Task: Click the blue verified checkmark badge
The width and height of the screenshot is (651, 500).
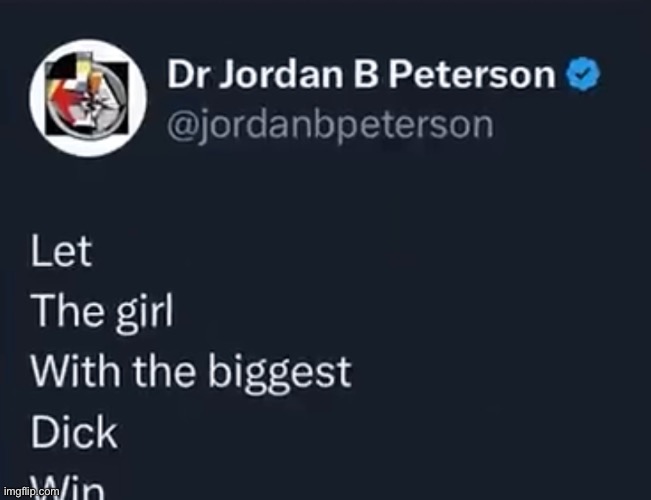Action: click(x=583, y=74)
